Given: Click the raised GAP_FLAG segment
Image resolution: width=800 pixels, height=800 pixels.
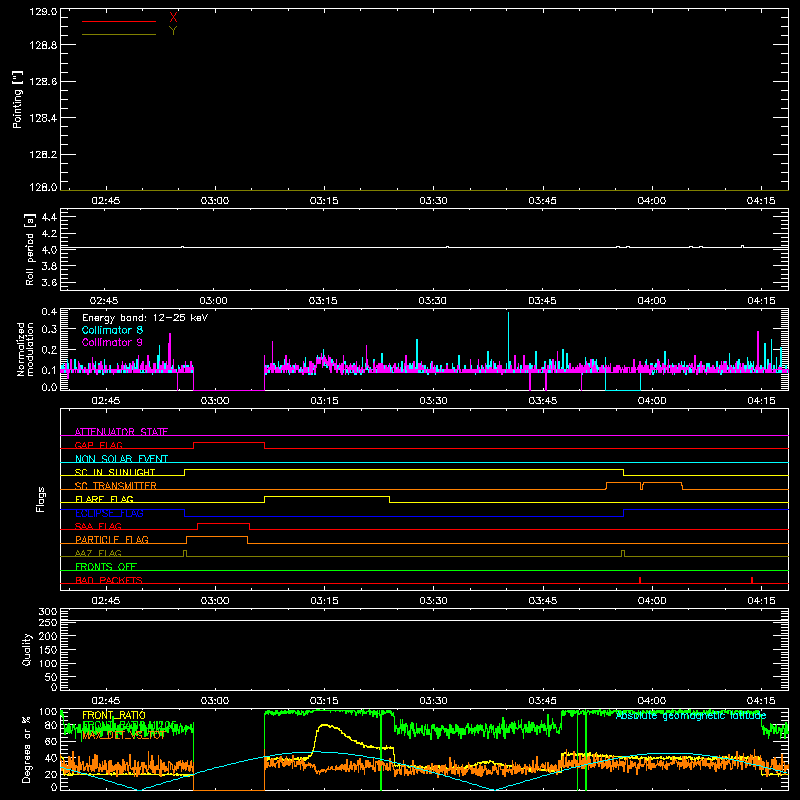Looking at the screenshot, I should click(x=229, y=442).
